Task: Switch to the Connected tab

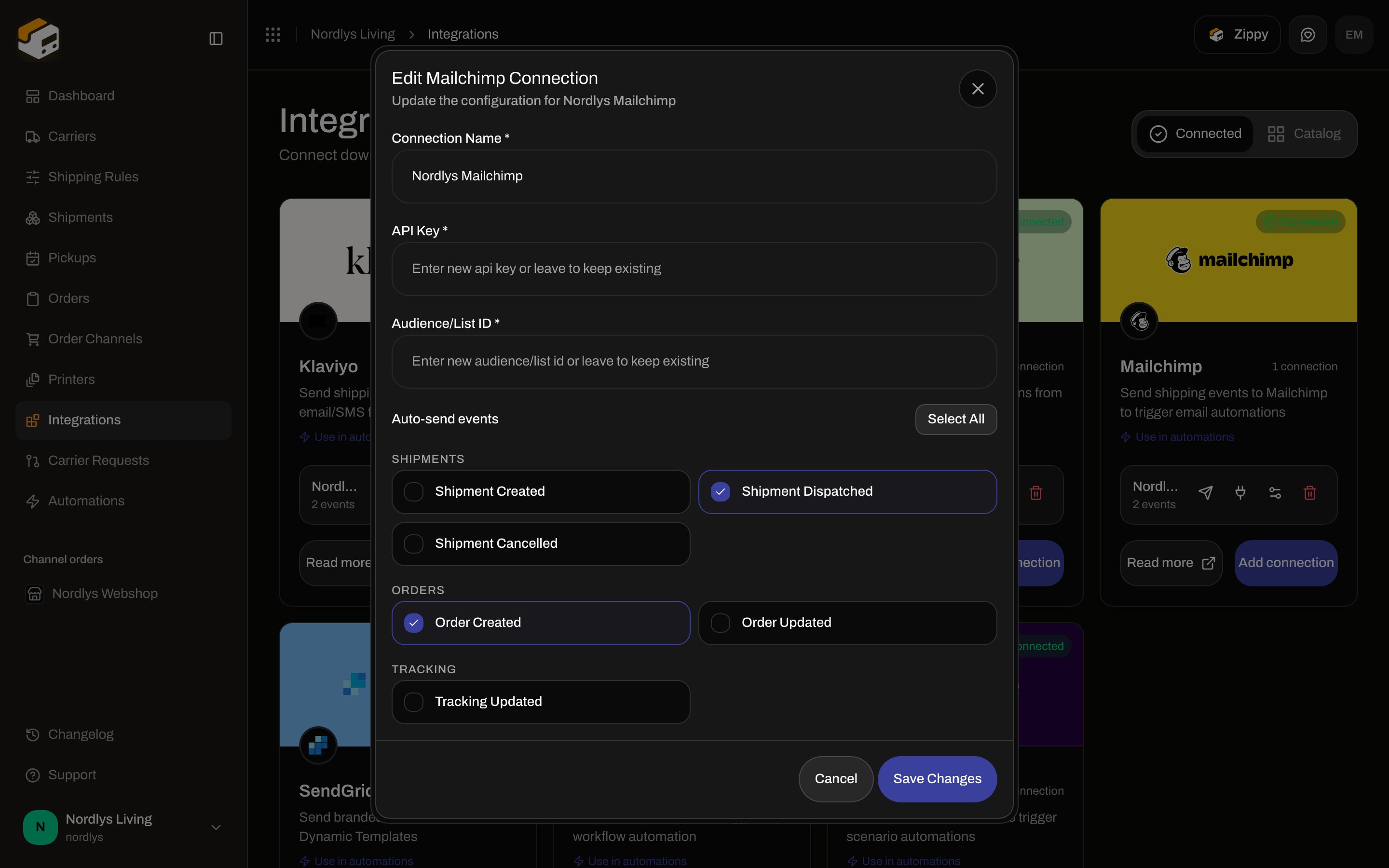Action: click(1195, 134)
